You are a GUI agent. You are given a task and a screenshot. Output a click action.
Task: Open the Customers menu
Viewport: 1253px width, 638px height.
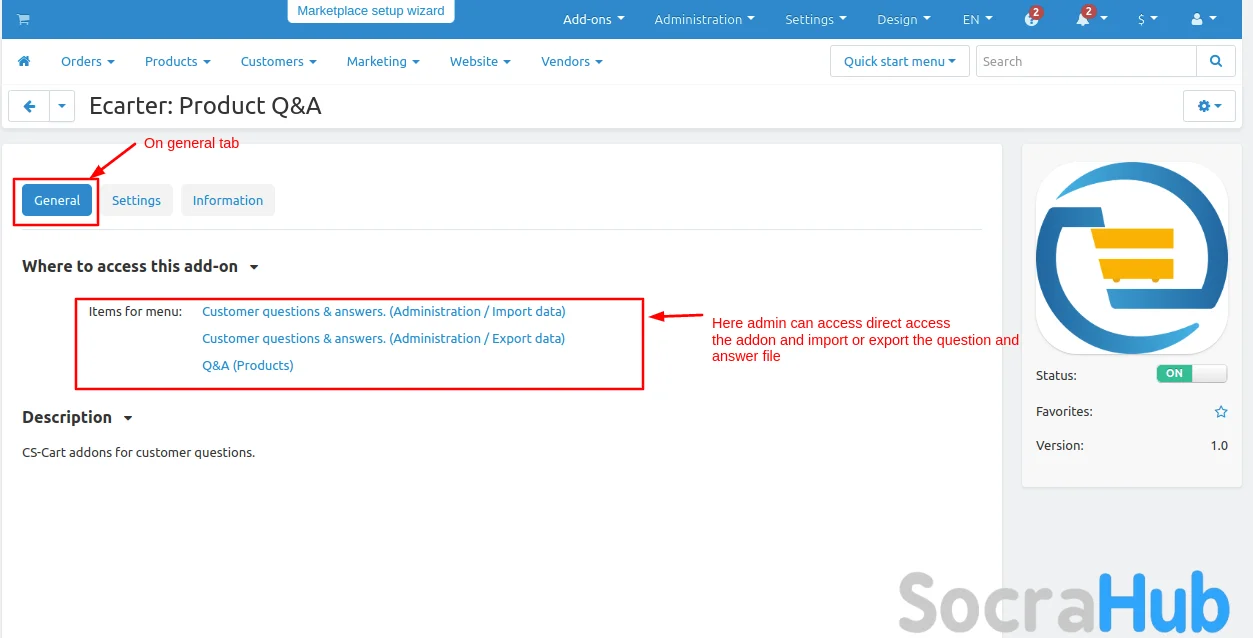[278, 61]
